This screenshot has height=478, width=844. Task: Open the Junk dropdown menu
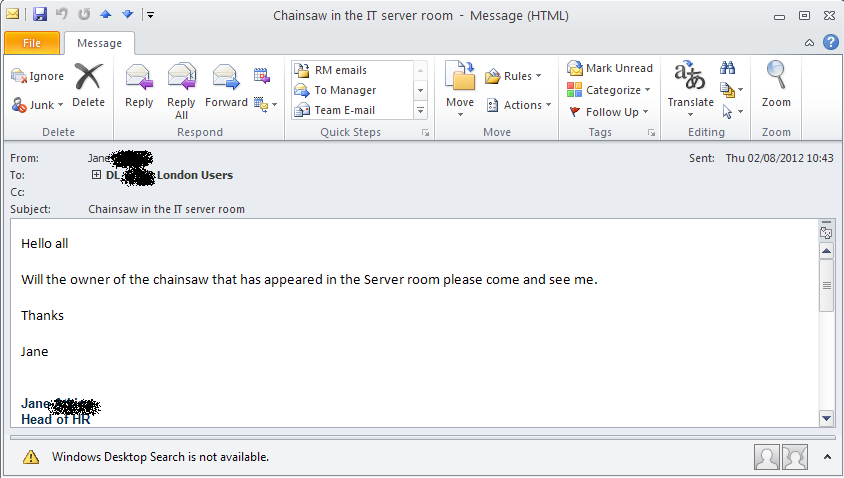[x=38, y=104]
